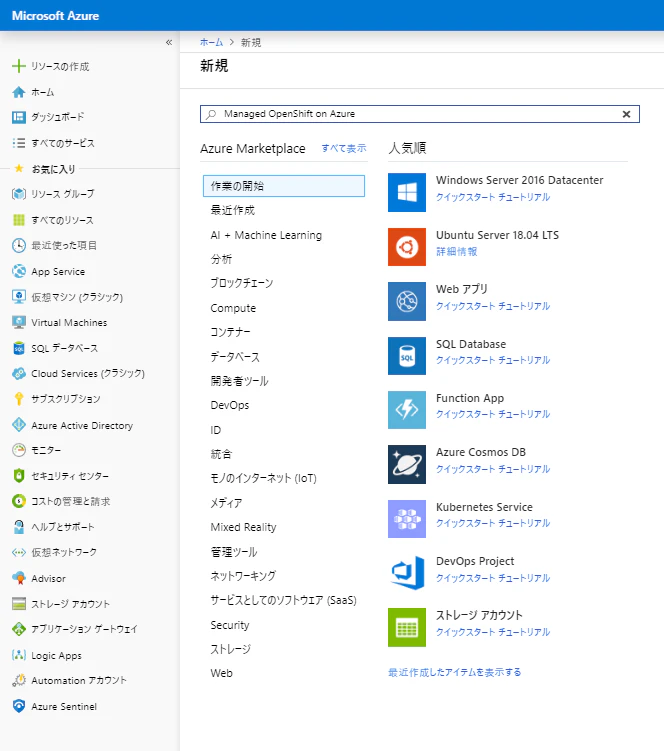The image size is (664, 751).
Task: Select AI + Machine Learning category
Action: coord(266,235)
